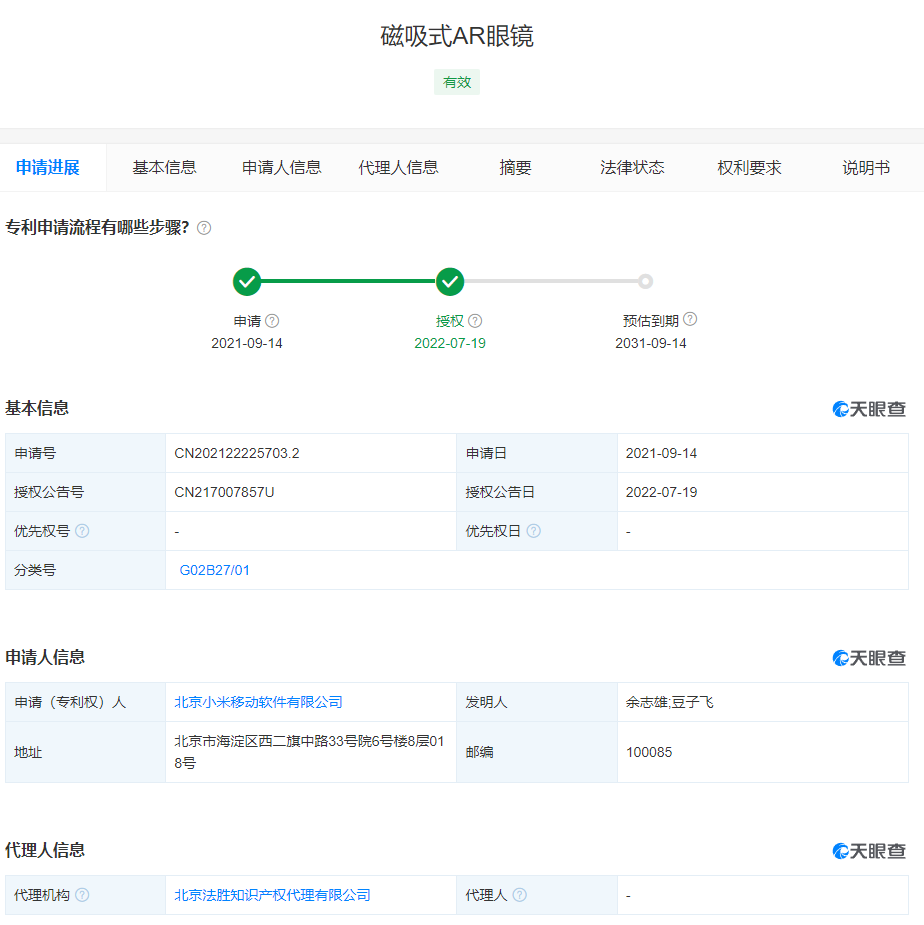The width and height of the screenshot is (924, 925).
Task: Open help icon beside 专利申请流程有哪些步骤
Action: 204,228
